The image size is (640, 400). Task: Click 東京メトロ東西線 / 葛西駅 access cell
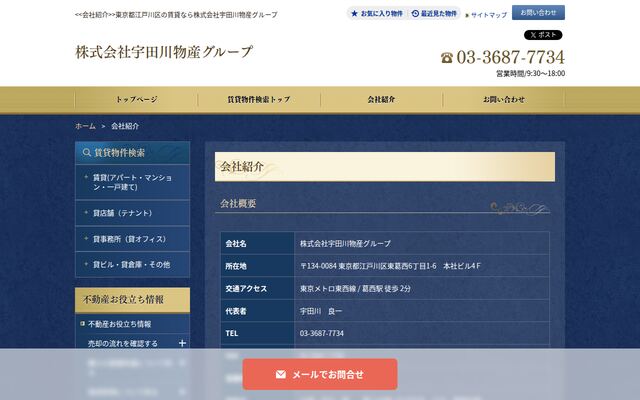coord(422,288)
